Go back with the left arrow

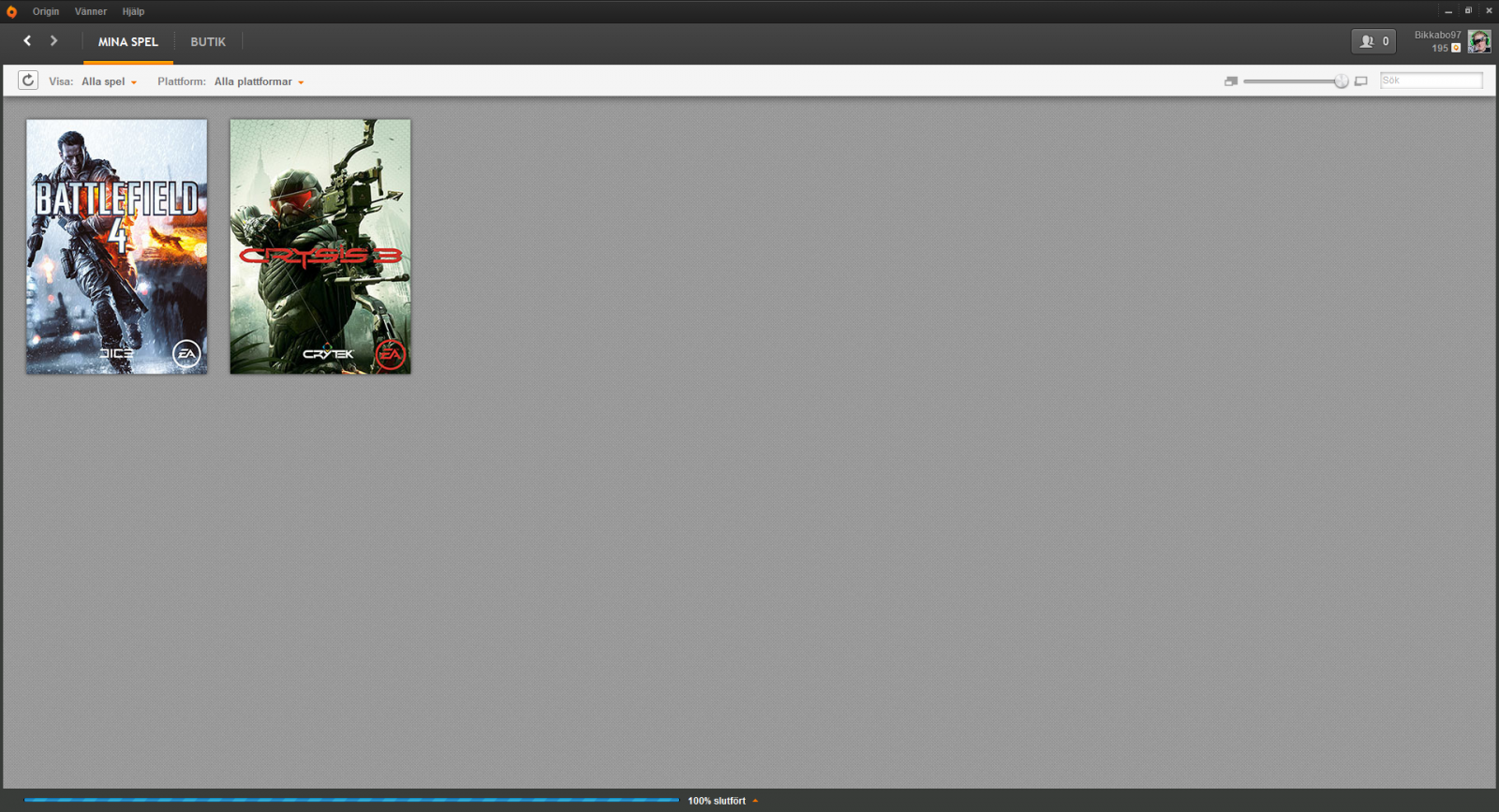point(27,41)
